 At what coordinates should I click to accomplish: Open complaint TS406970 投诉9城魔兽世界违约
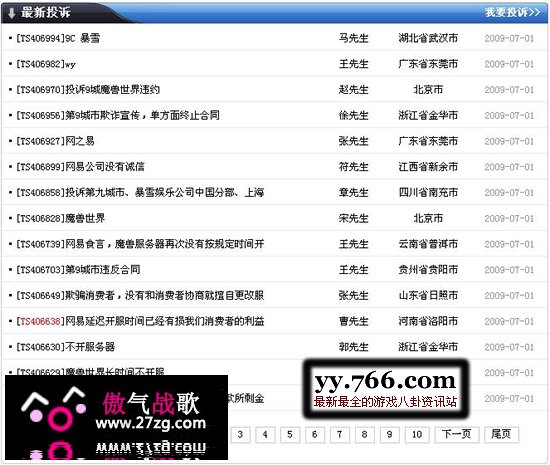(88, 90)
